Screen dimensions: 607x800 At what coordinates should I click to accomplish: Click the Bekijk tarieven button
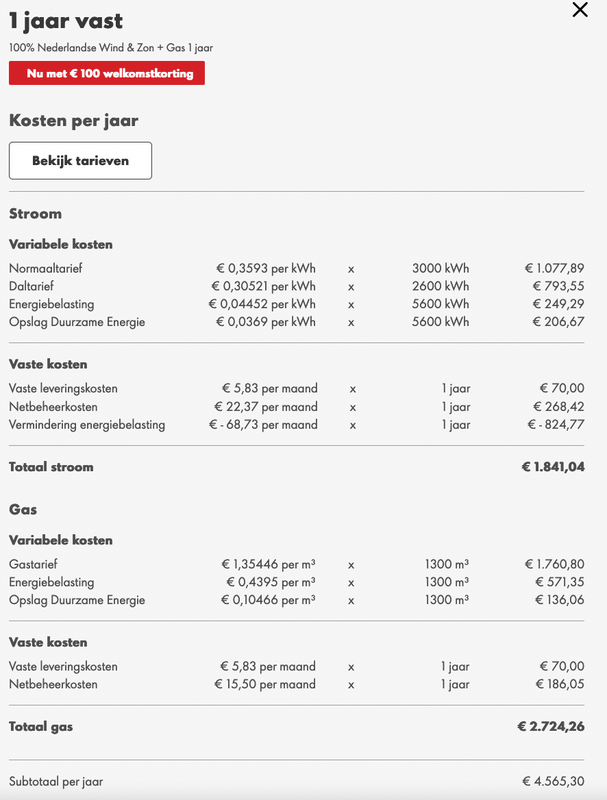[81, 161]
